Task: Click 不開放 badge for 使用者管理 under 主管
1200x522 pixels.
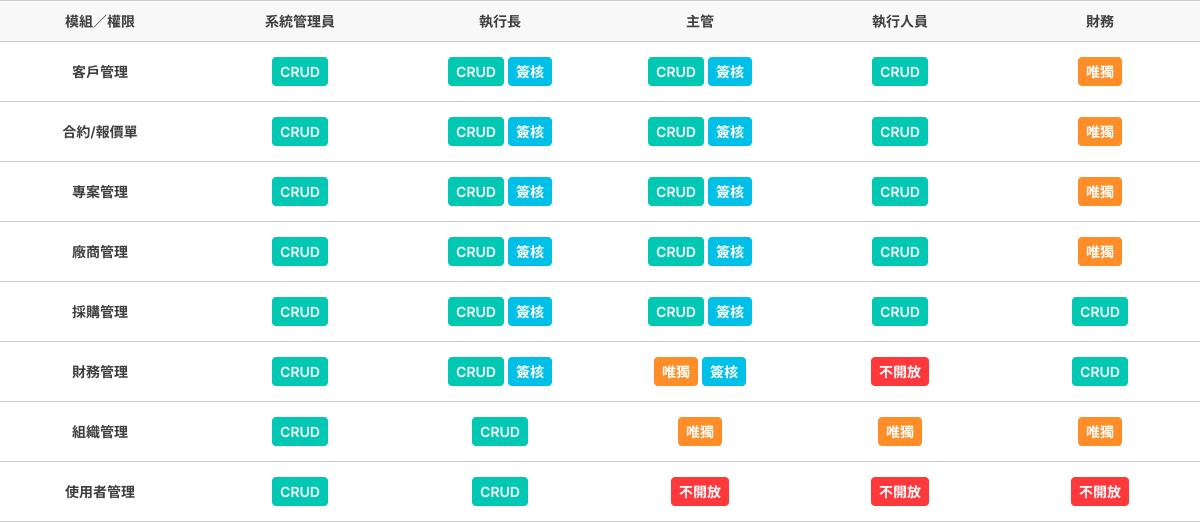Action: [700, 492]
